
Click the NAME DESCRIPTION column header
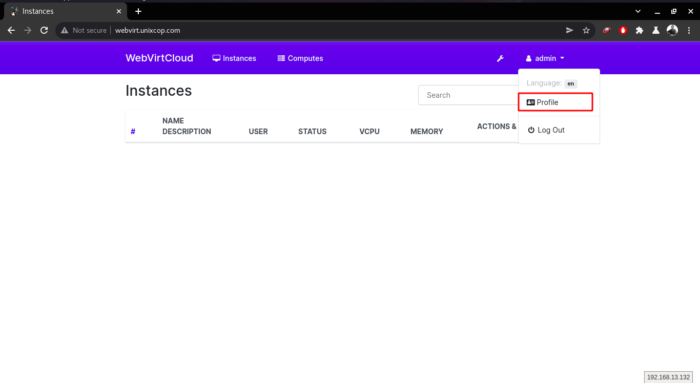[x=187, y=126]
